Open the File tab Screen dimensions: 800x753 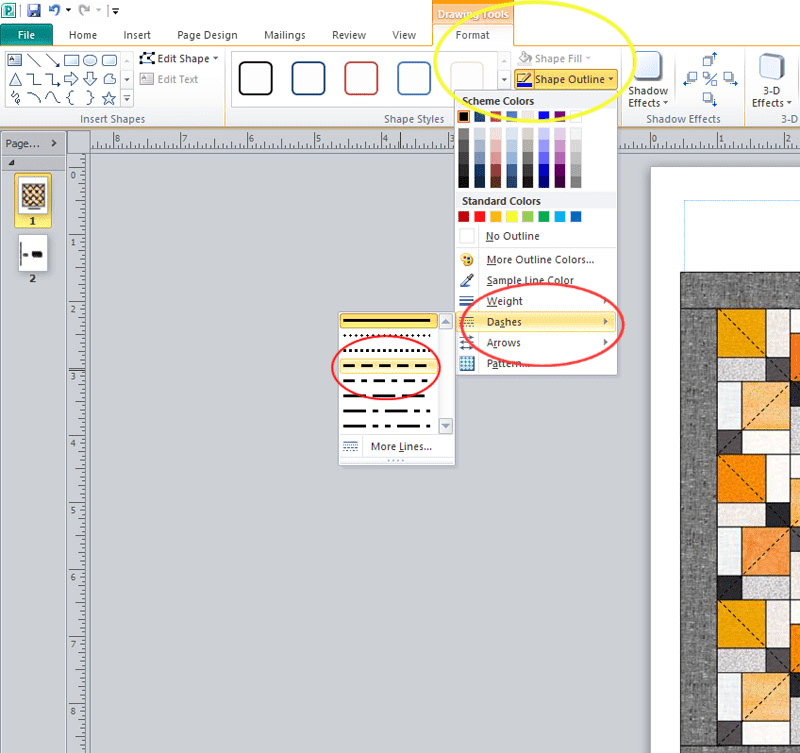[27, 35]
